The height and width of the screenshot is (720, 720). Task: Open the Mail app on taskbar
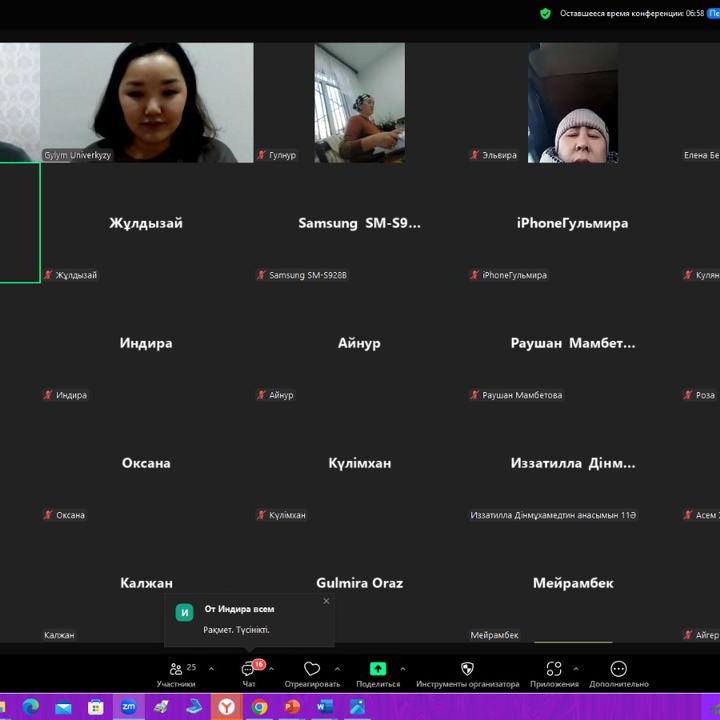point(63,708)
